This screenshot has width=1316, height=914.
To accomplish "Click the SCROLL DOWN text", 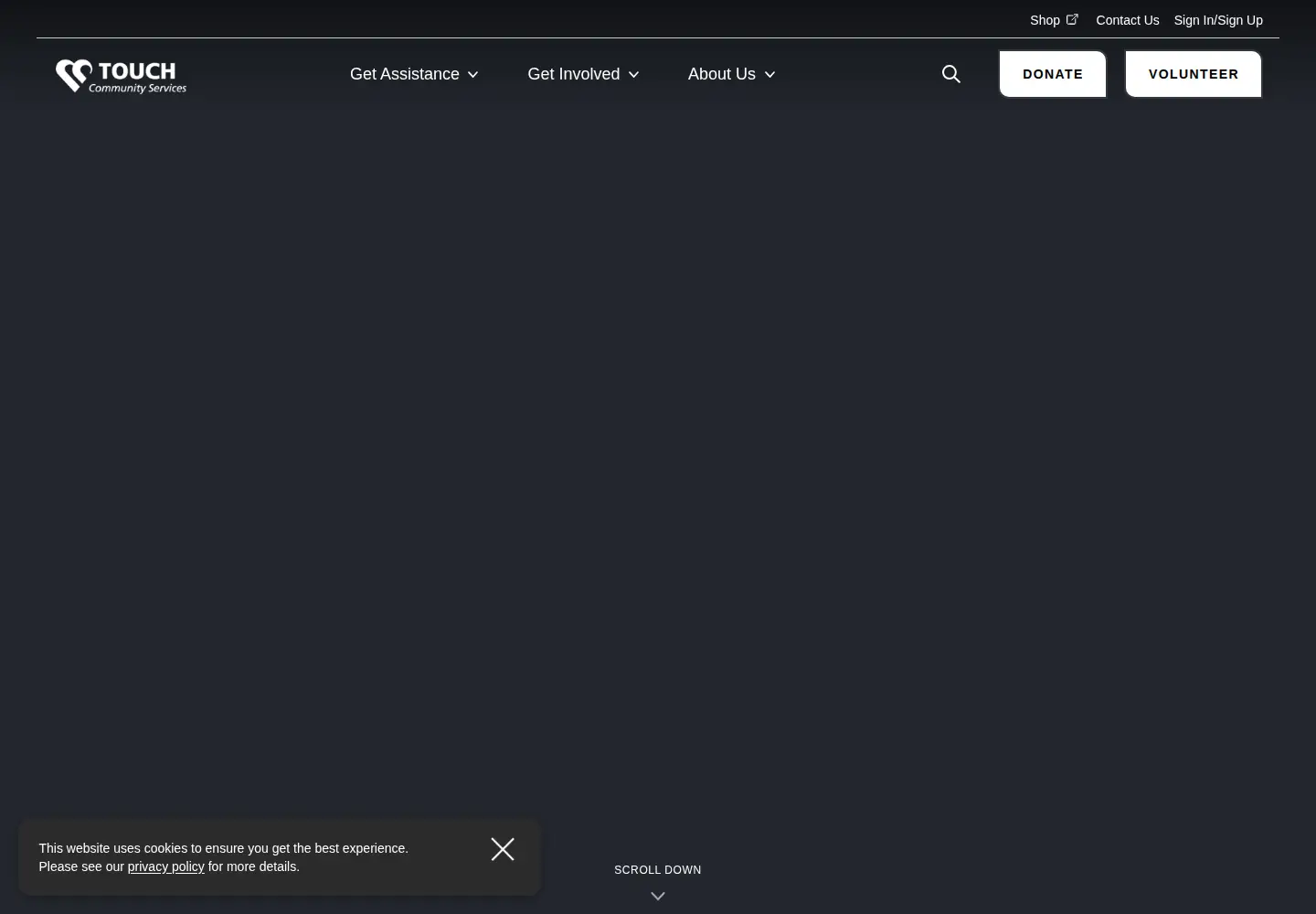I will pyautogui.click(x=658, y=870).
